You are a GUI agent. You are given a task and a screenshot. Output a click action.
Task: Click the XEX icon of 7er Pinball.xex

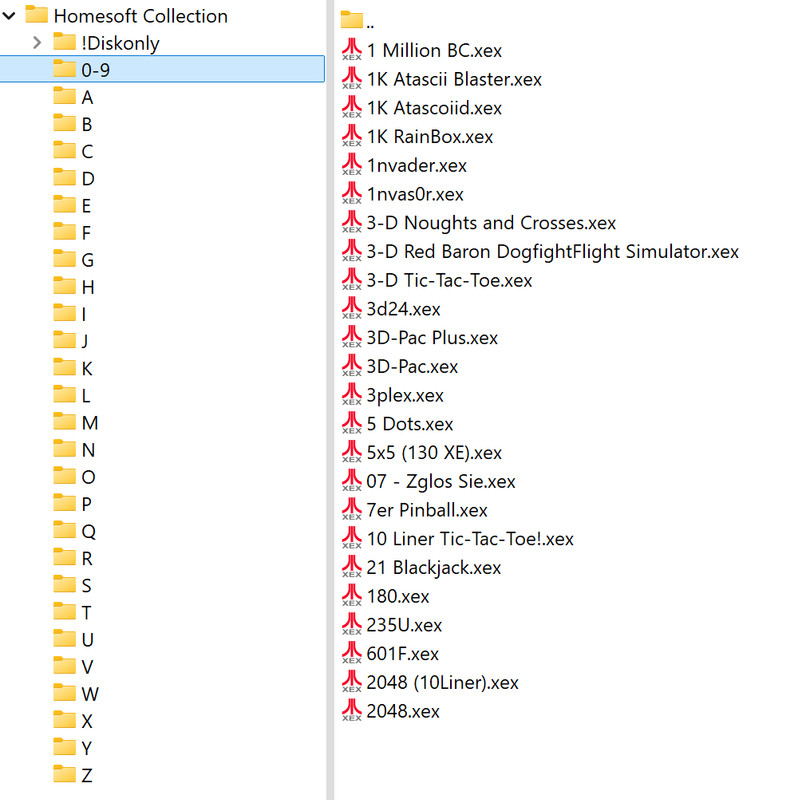(352, 510)
